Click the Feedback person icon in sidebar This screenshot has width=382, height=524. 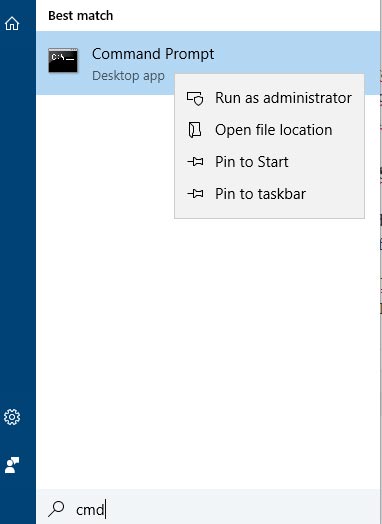click(12, 465)
